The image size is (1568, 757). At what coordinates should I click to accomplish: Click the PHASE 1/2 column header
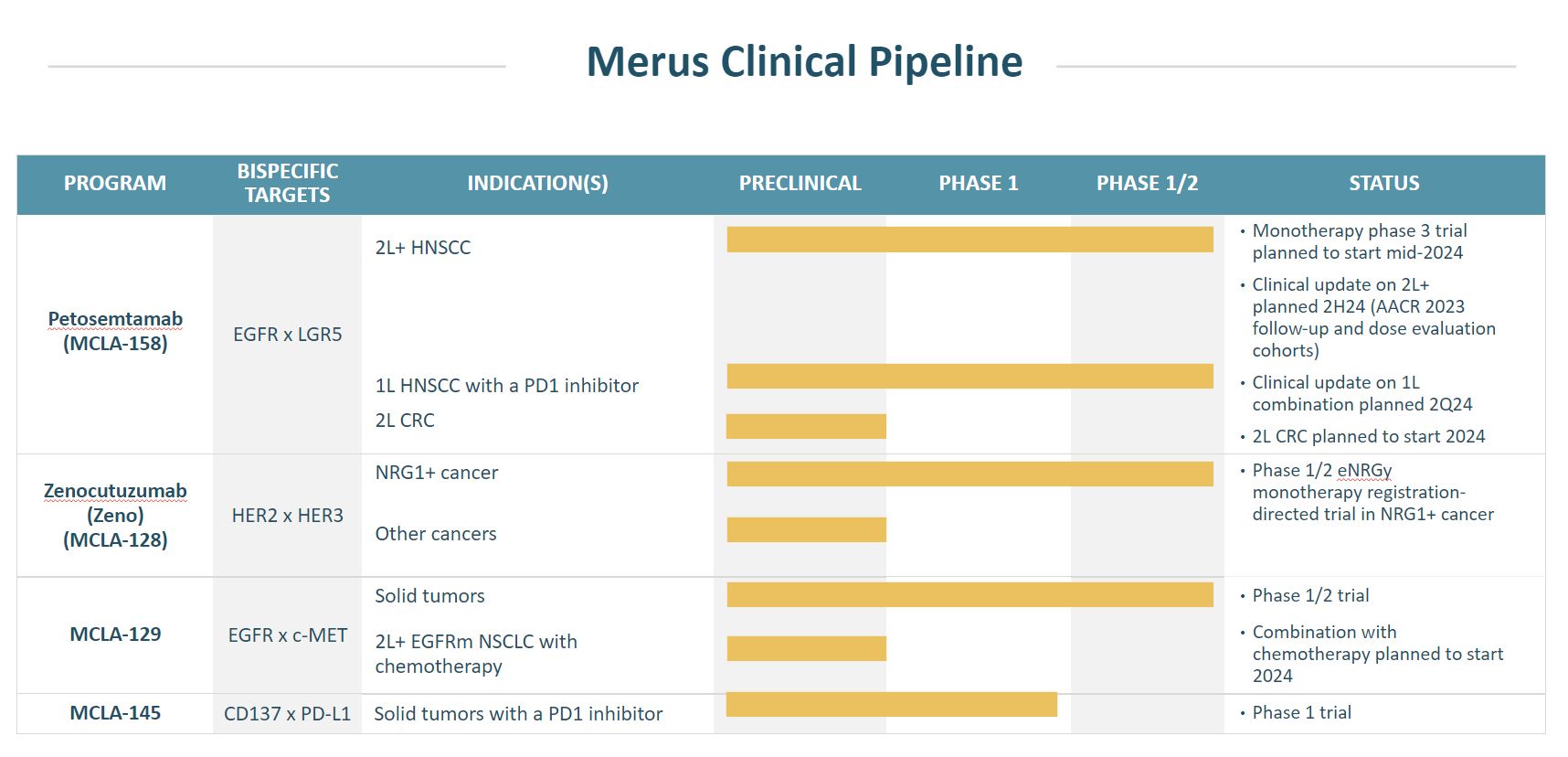(x=1147, y=183)
